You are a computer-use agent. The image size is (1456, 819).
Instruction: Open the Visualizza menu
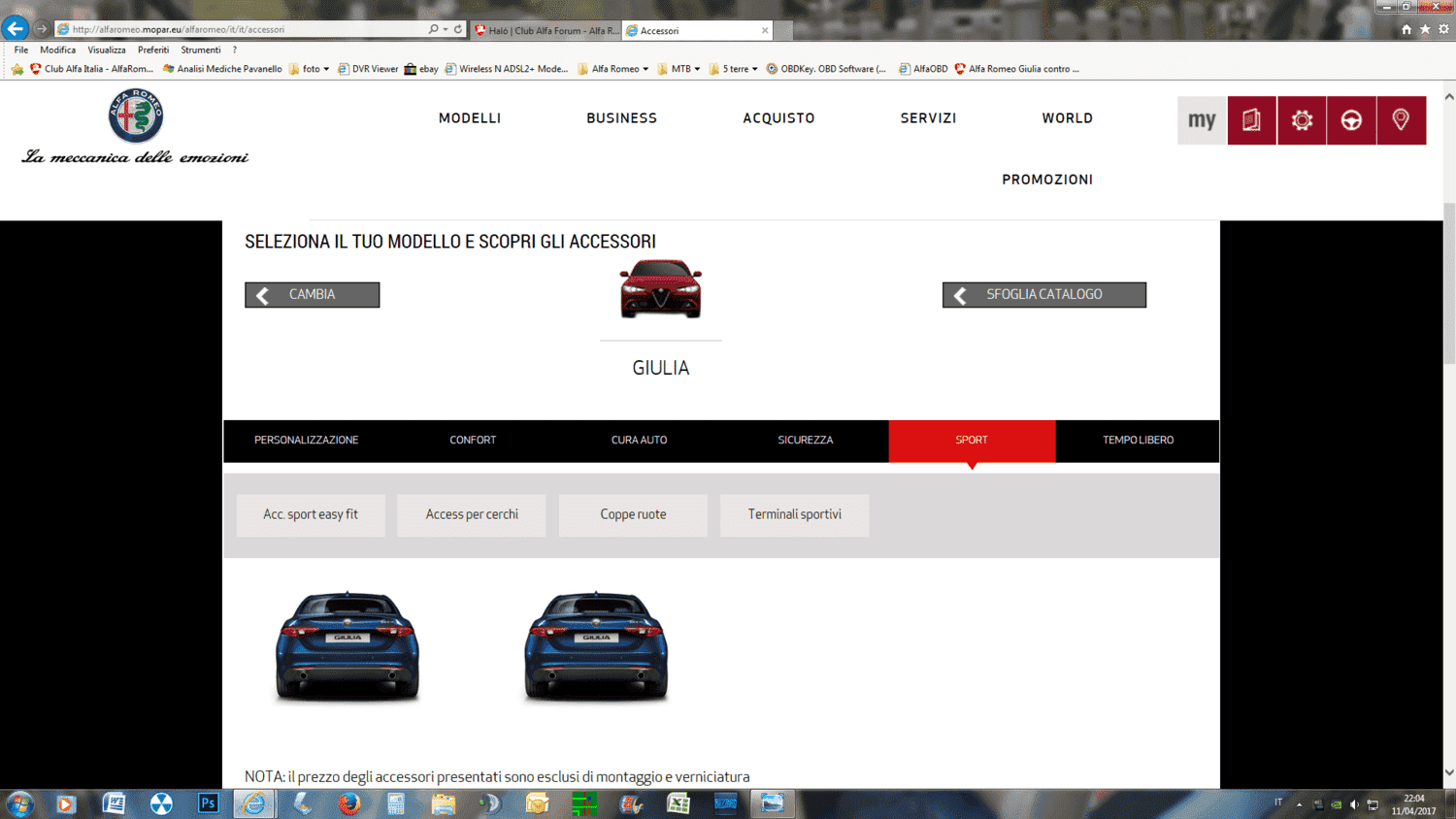[107, 49]
